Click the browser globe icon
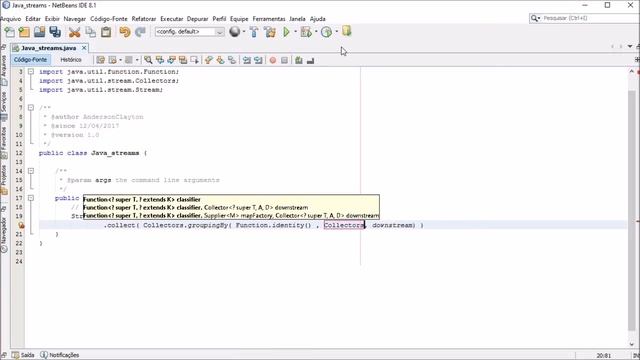640x360 pixels. 235,31
